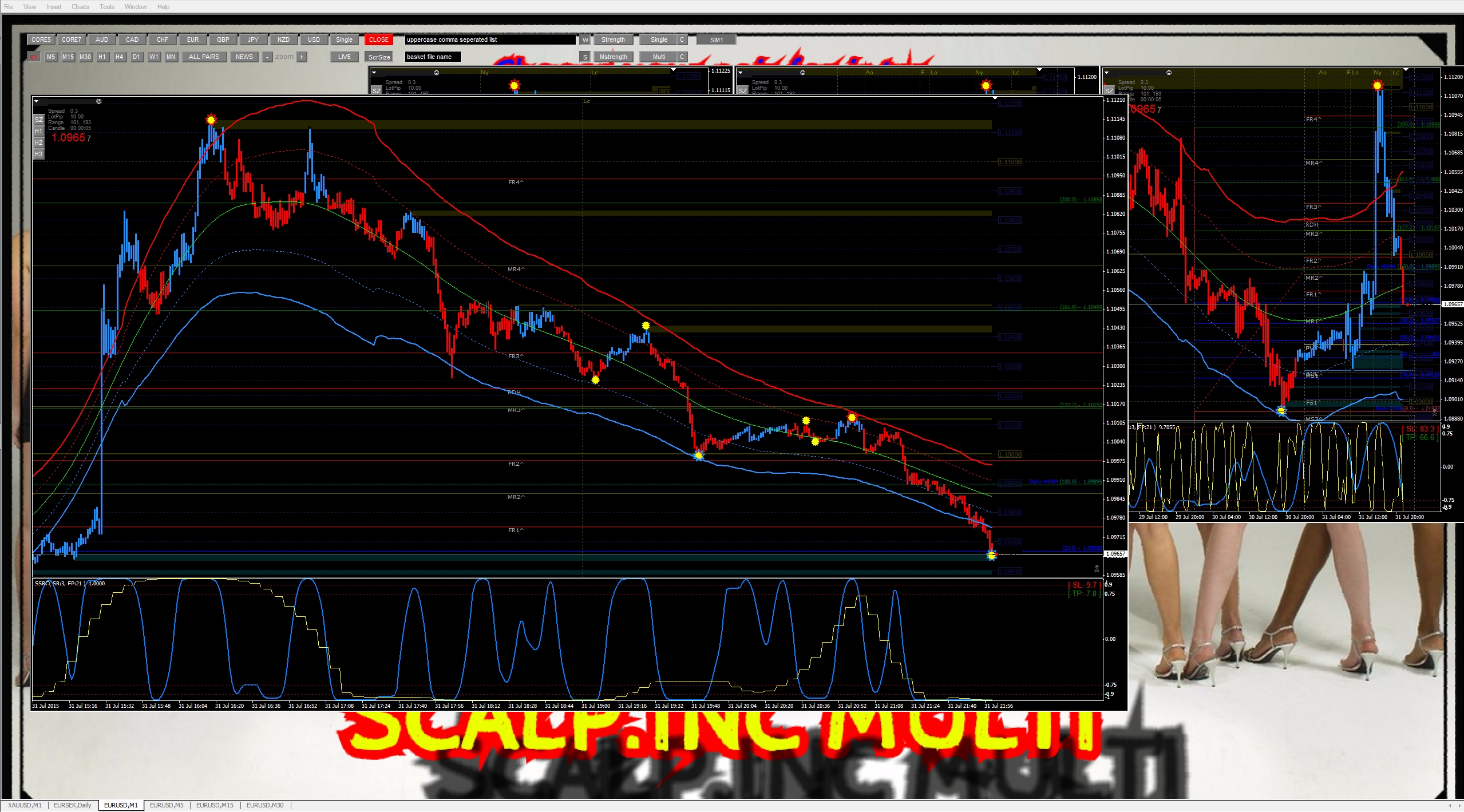
Task: Click the 1.09657 price tag on main chart's axis
Action: 1115,554
